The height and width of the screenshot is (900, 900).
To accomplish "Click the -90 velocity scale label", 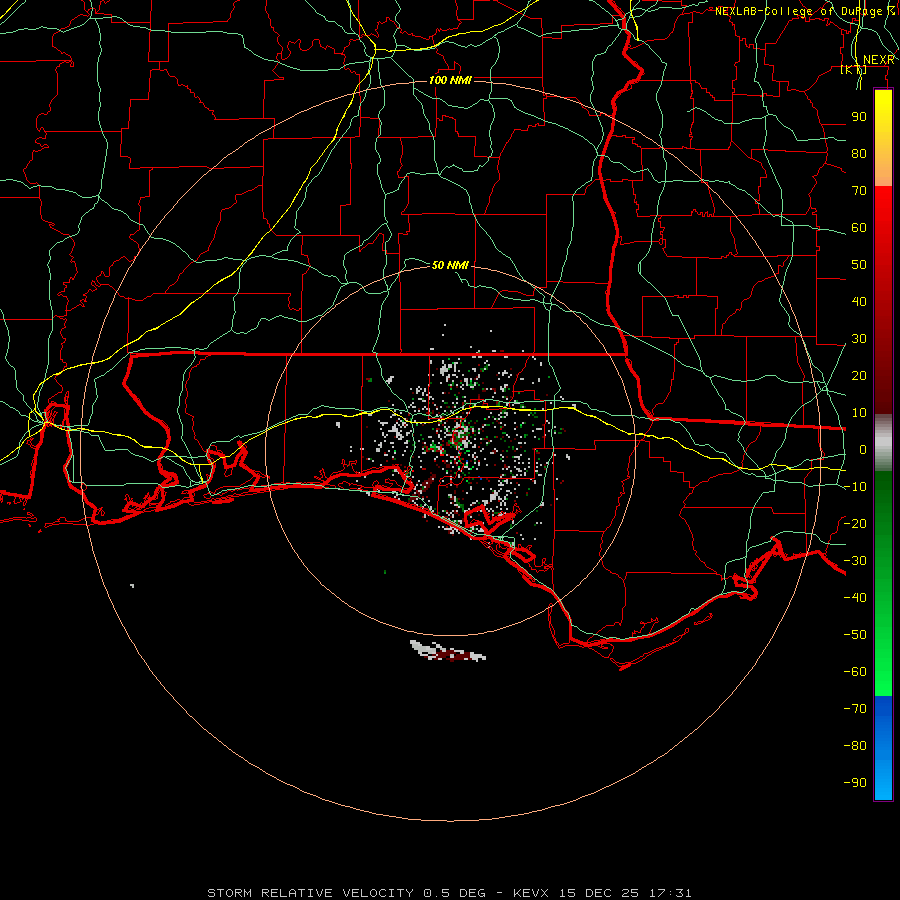I will click(855, 783).
